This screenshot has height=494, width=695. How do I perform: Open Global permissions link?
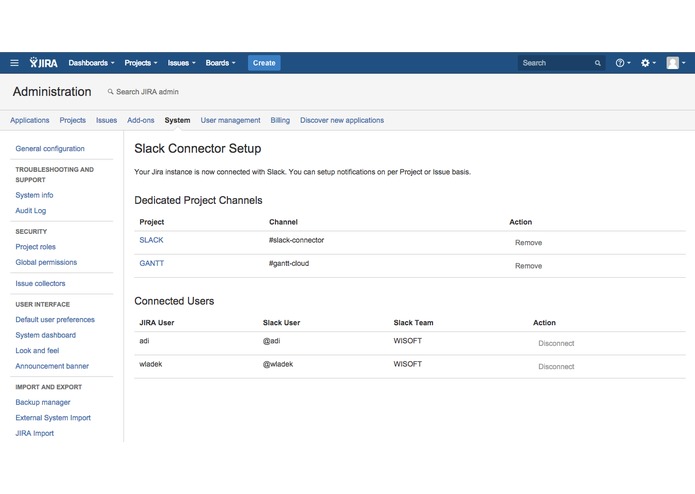tap(46, 262)
